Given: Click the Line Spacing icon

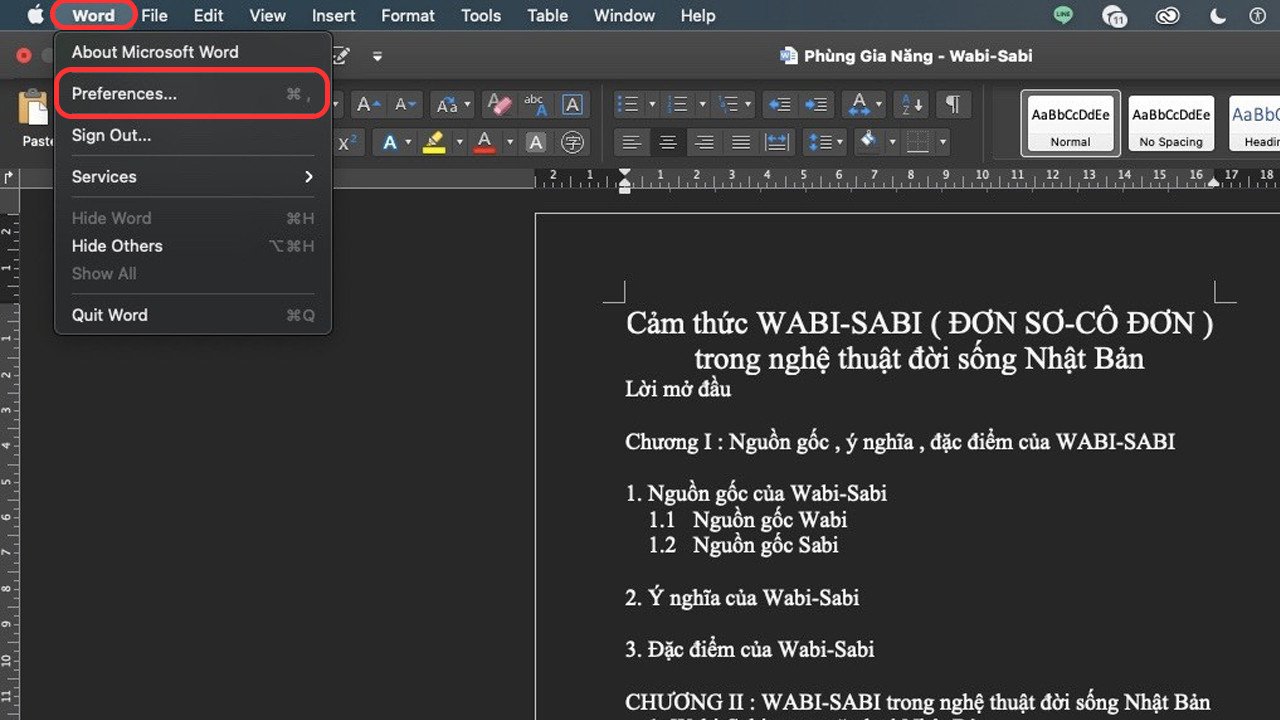Looking at the screenshot, I should [818, 143].
